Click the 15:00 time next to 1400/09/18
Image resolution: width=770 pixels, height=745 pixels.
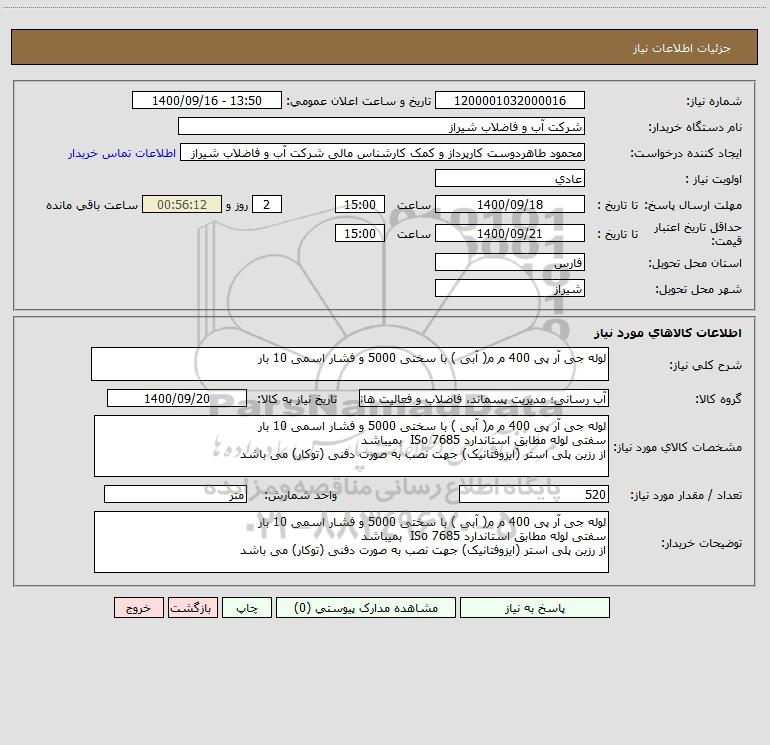tap(359, 204)
